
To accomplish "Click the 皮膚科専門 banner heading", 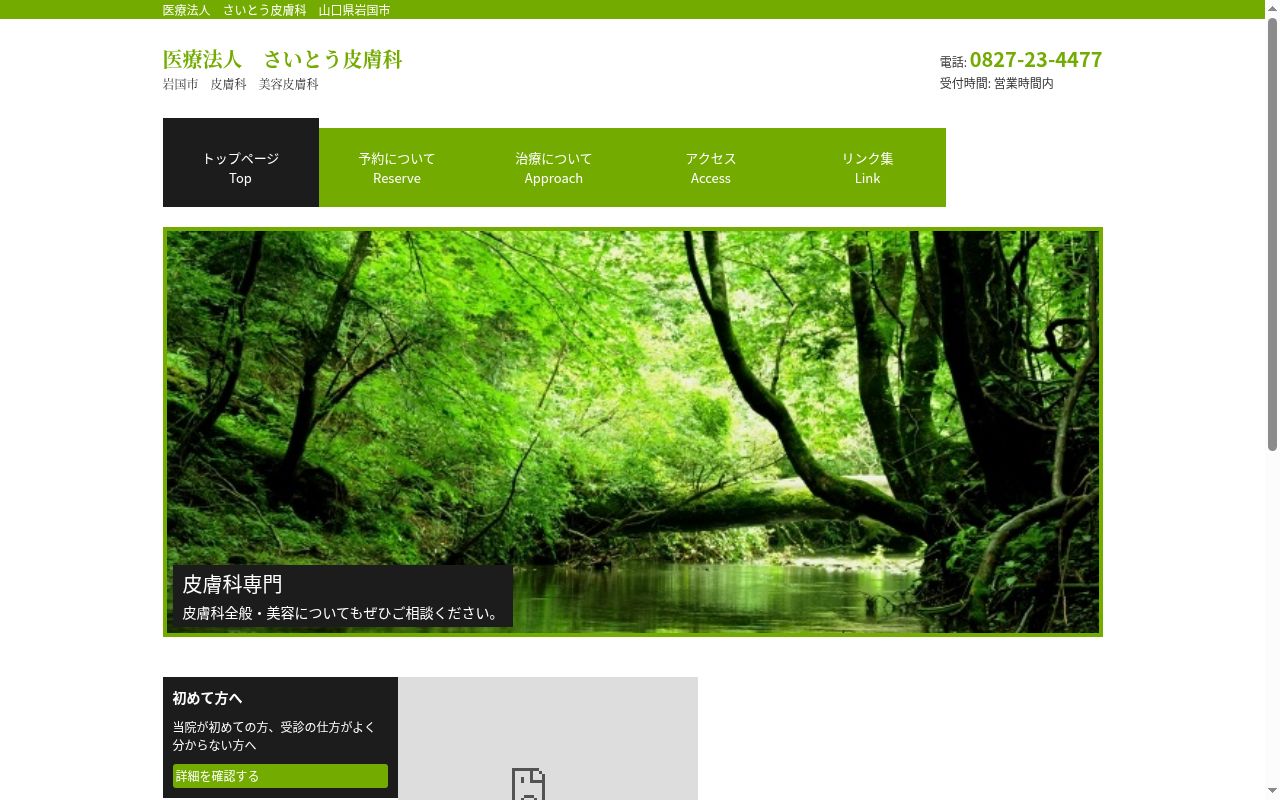I will coord(232,584).
